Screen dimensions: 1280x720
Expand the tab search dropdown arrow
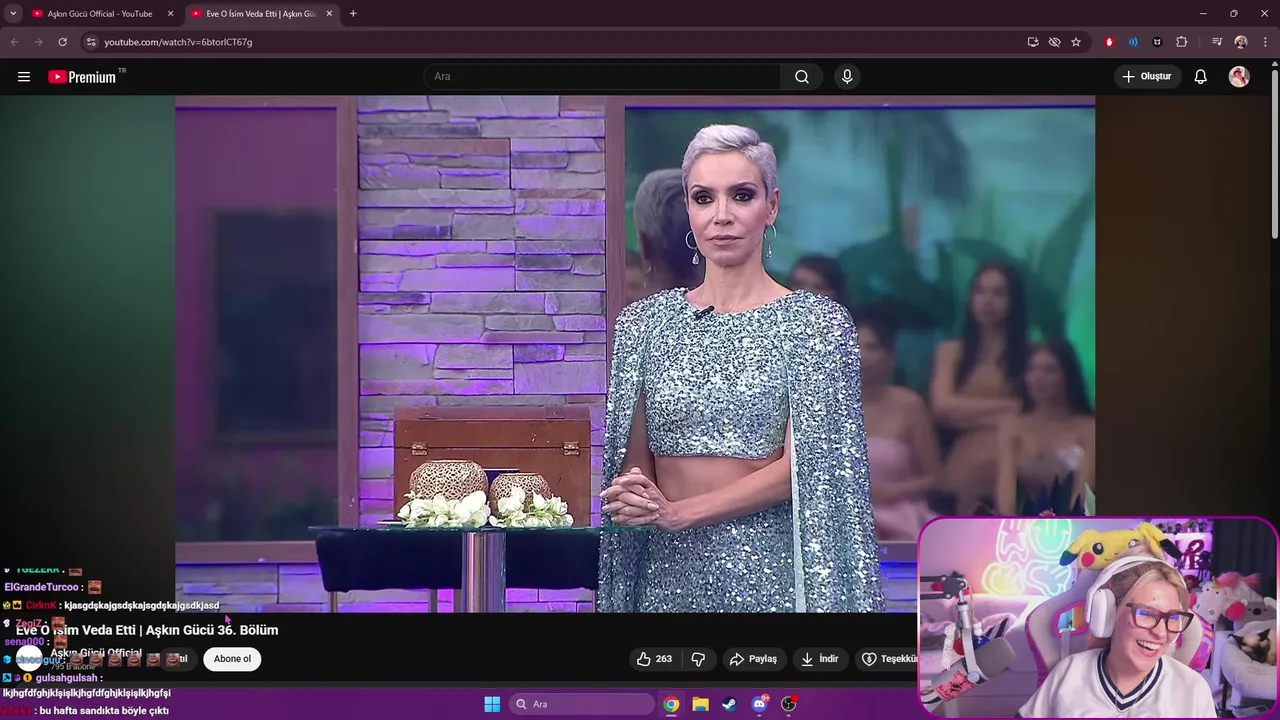pyautogui.click(x=12, y=14)
